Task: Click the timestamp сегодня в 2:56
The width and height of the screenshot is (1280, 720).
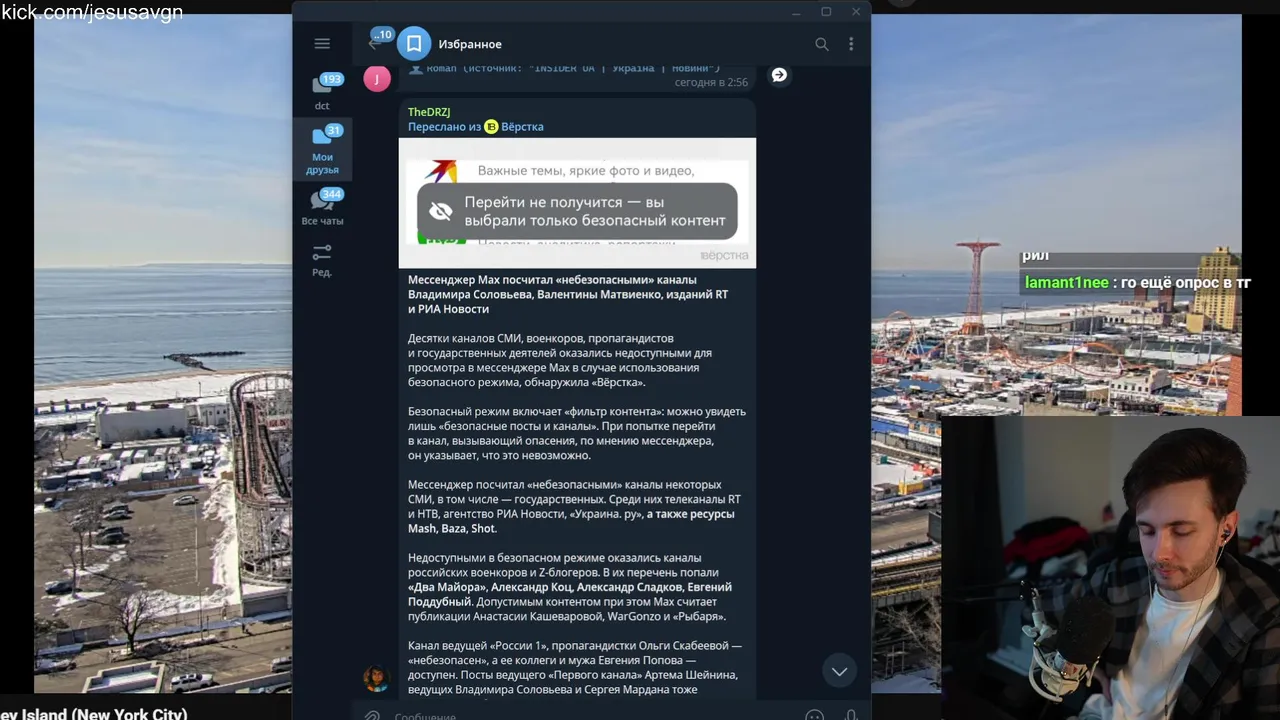Action: coord(710,82)
